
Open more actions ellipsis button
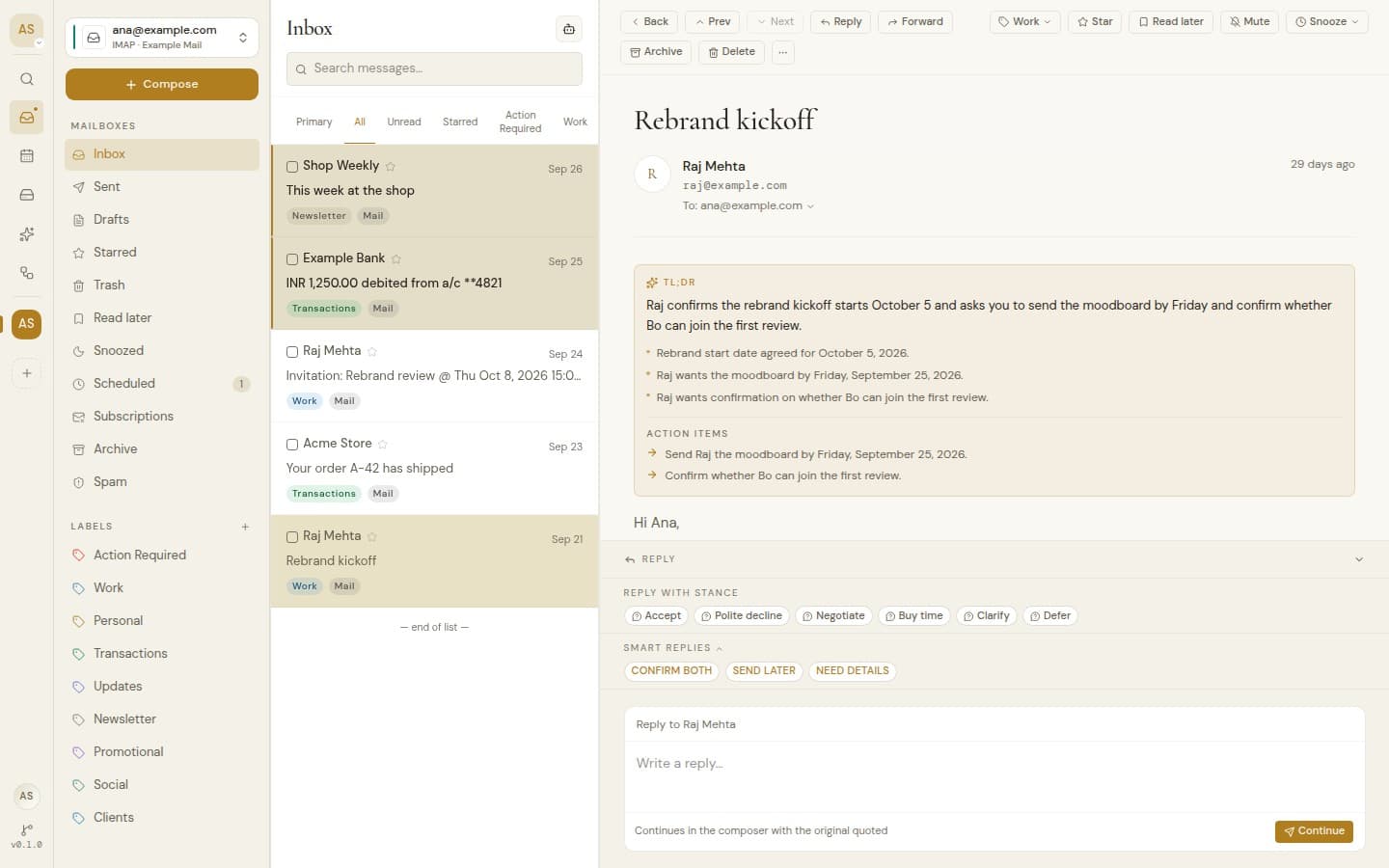[x=782, y=52]
